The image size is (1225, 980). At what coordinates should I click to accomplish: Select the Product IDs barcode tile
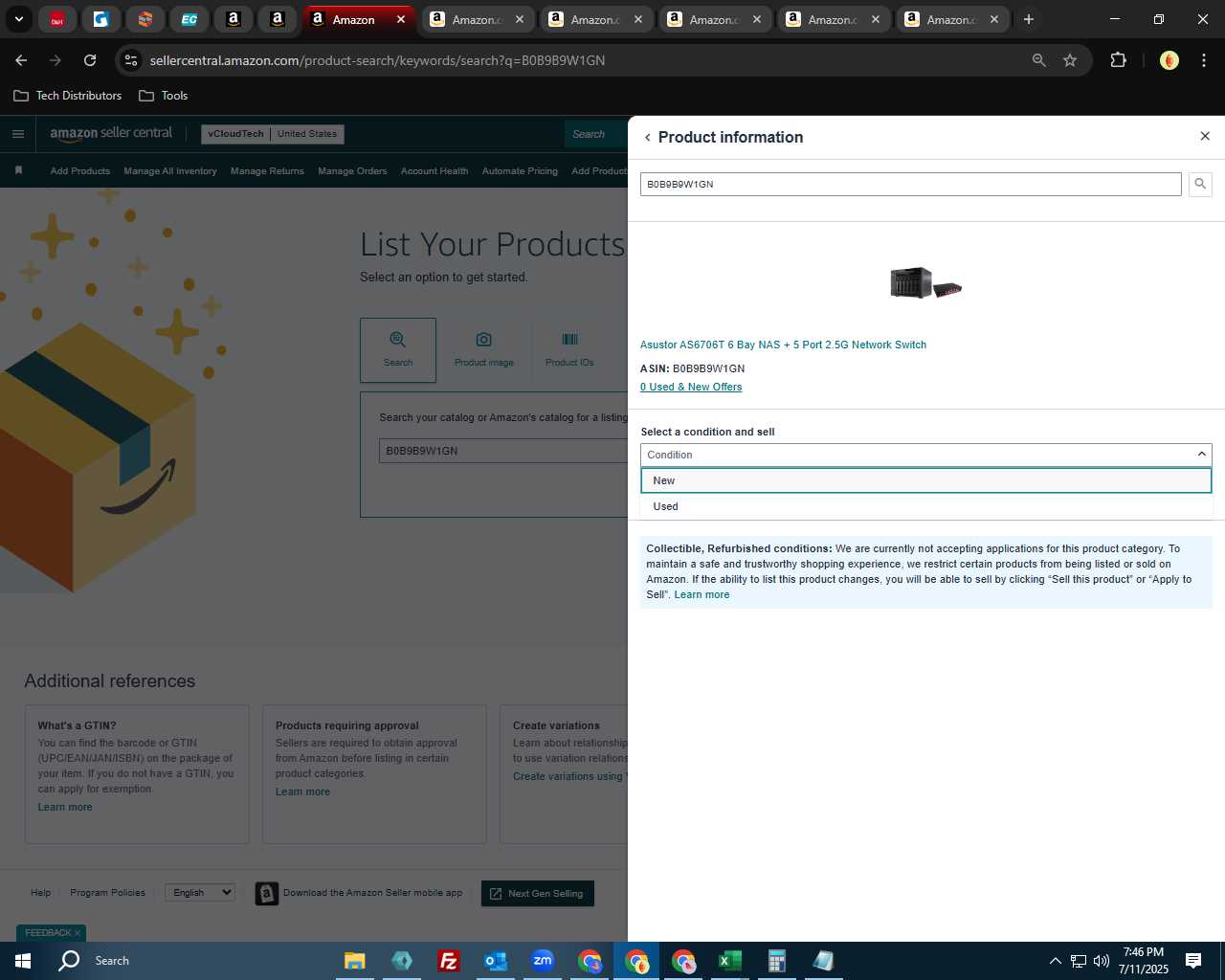[x=569, y=350]
